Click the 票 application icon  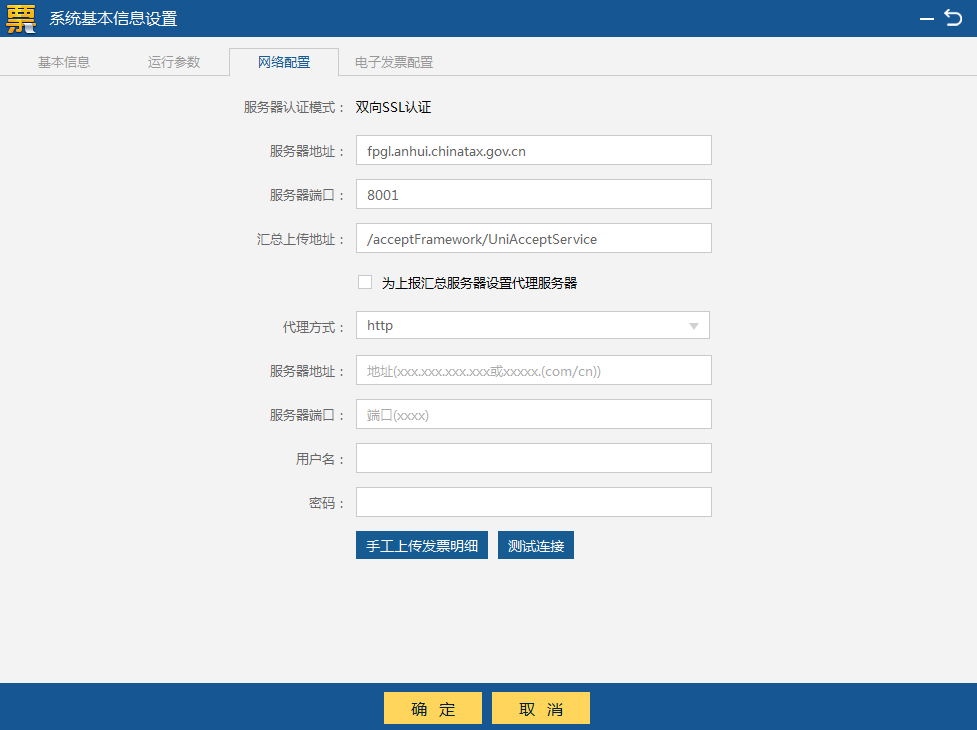pos(18,18)
